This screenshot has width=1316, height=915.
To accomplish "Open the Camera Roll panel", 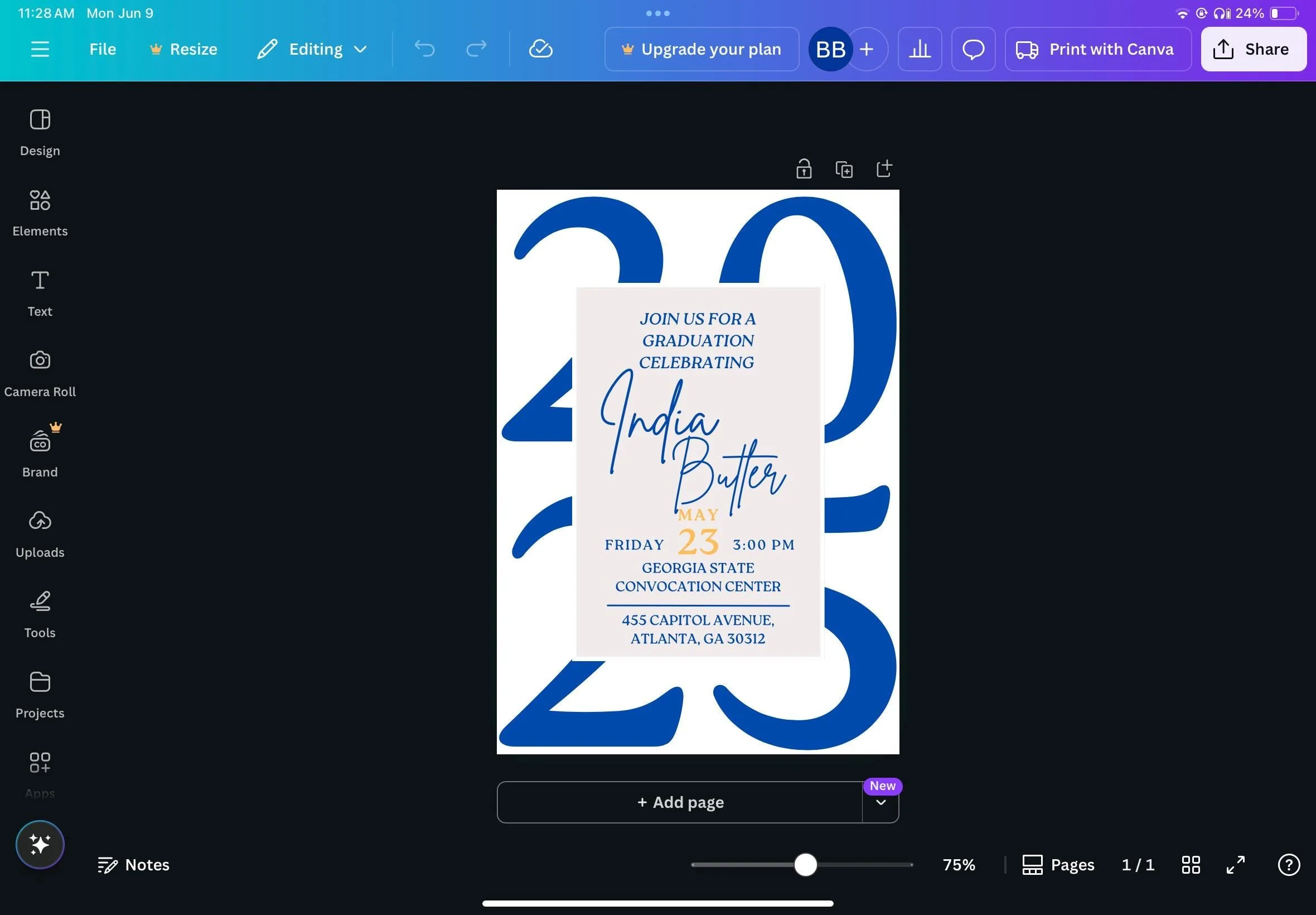I will [x=40, y=373].
